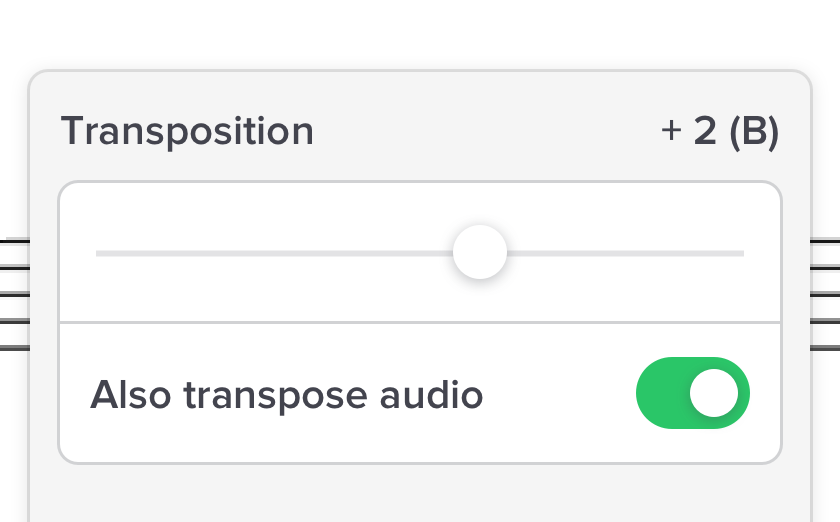Click the staff lines left of the panel
Screen dimensions: 840x522
(x=14, y=294)
